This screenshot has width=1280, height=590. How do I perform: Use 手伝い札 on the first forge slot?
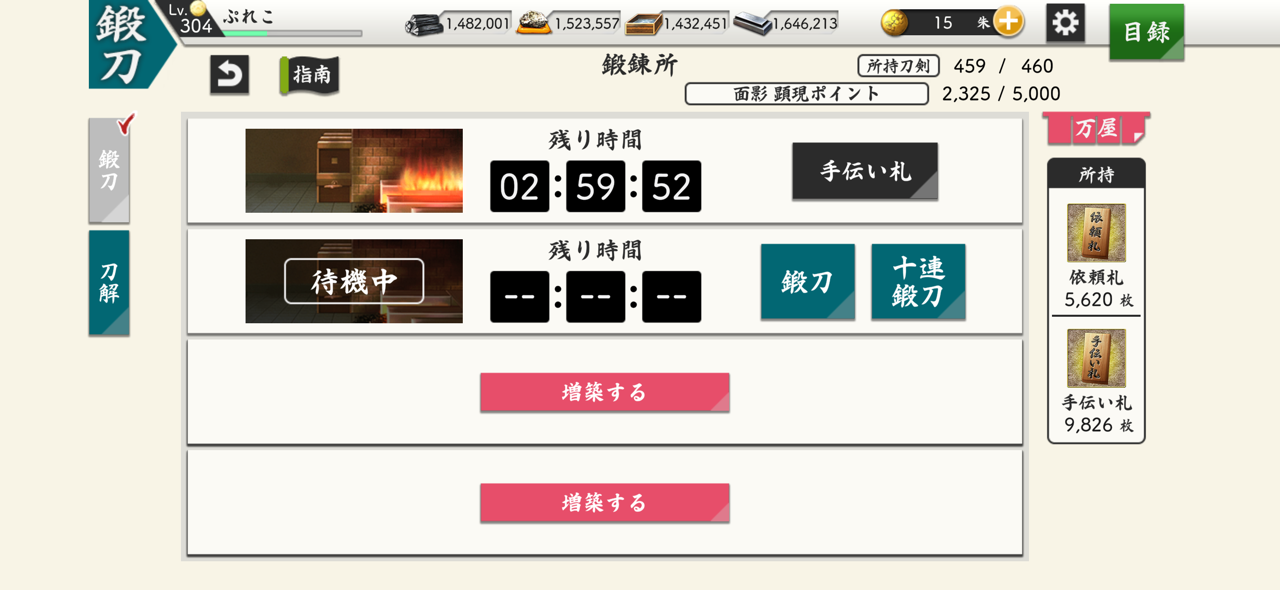coord(865,171)
